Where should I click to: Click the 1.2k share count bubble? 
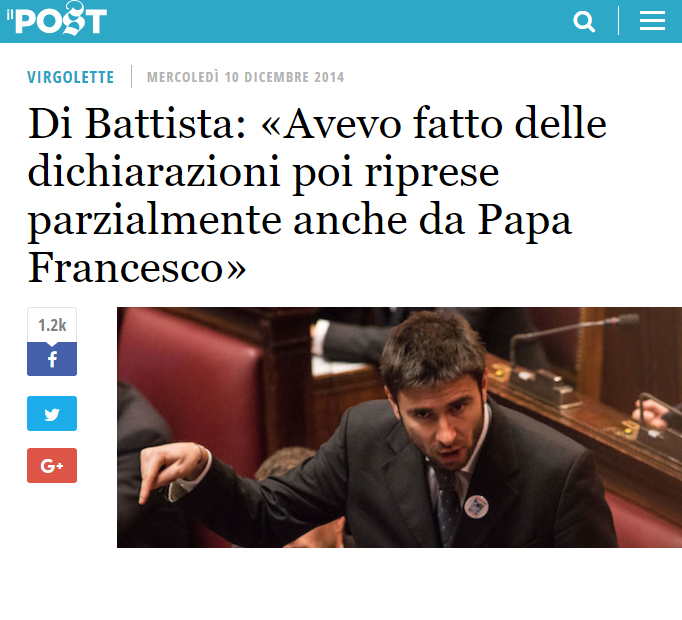(x=52, y=325)
